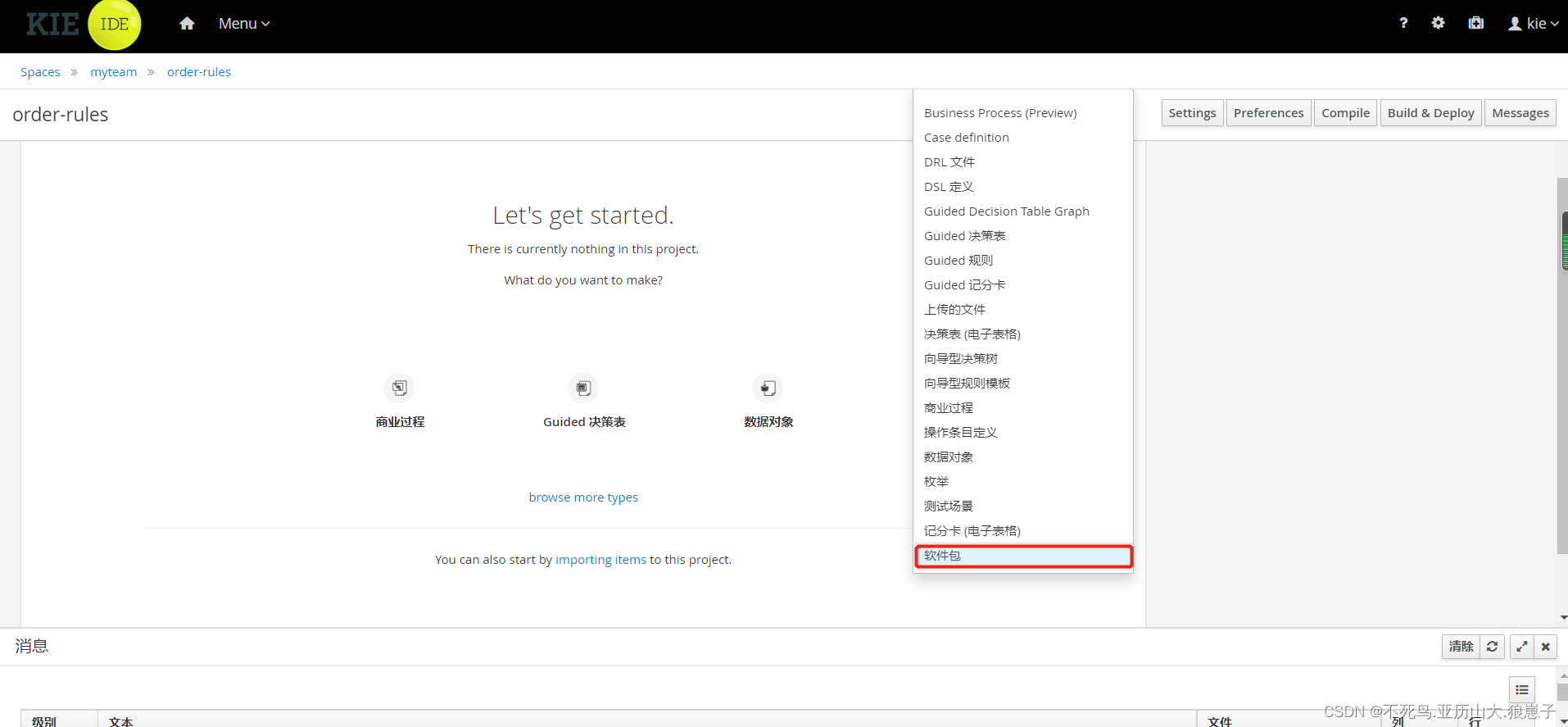Choose Guided Decision Table Graph

[1023, 211]
